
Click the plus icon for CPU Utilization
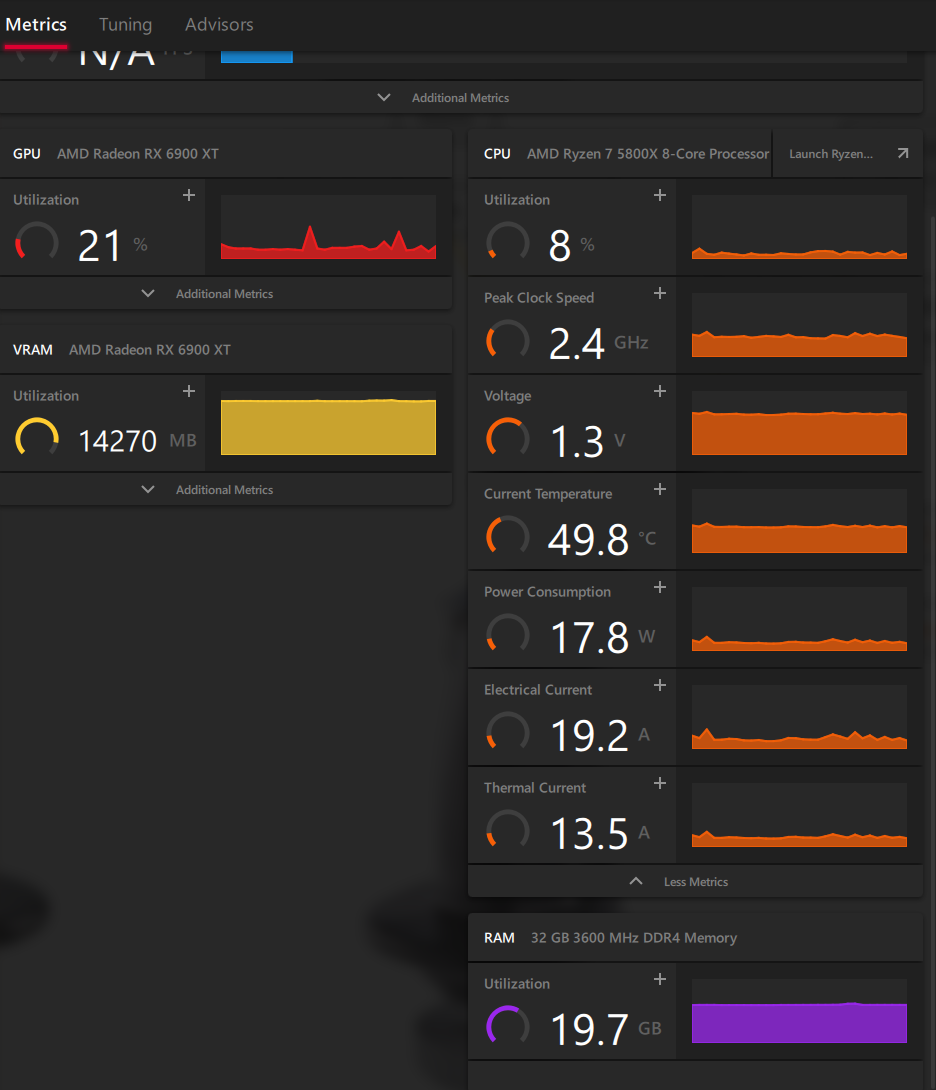pos(660,195)
